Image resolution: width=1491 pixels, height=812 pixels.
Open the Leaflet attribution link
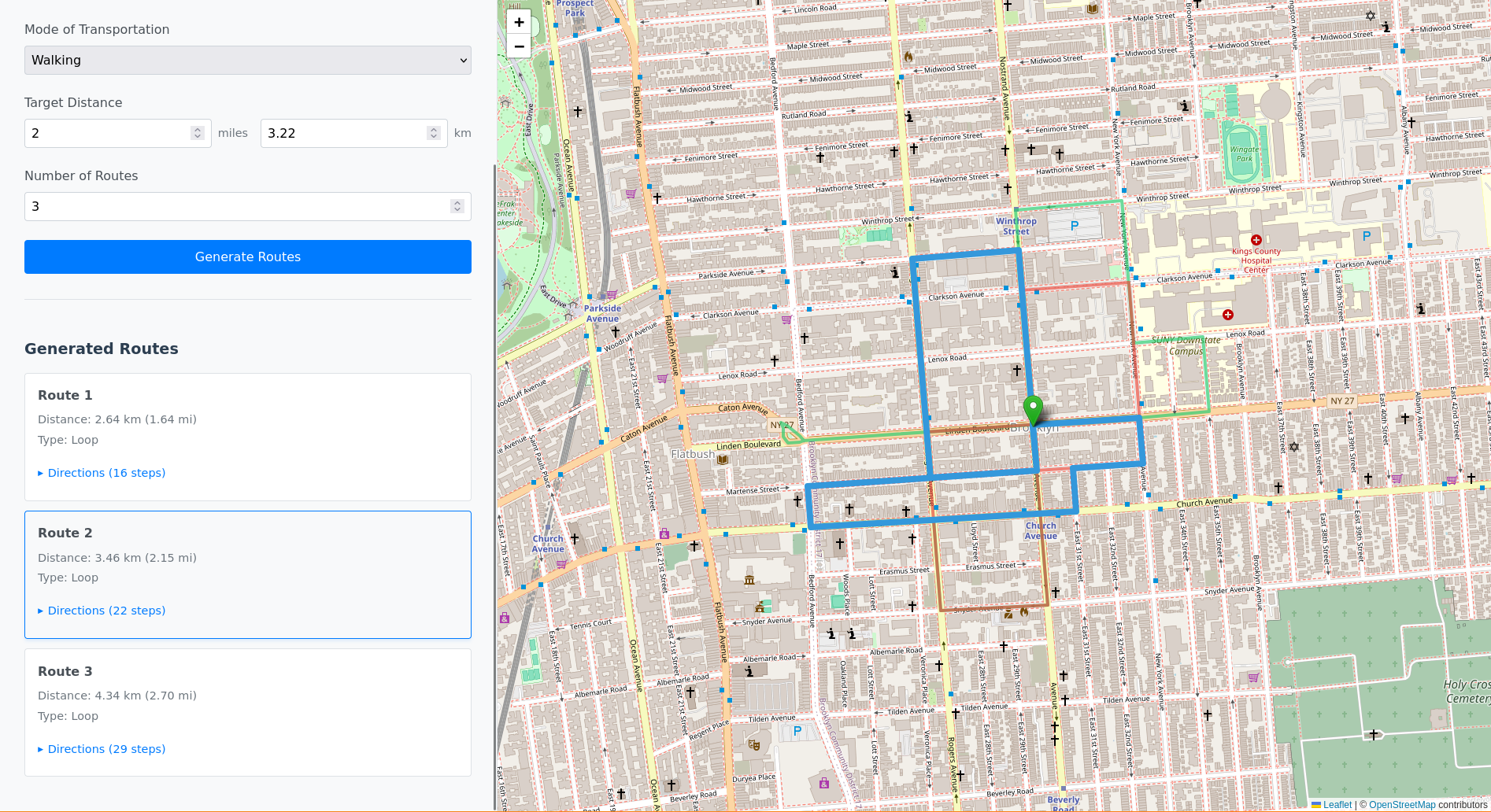tap(1337, 805)
